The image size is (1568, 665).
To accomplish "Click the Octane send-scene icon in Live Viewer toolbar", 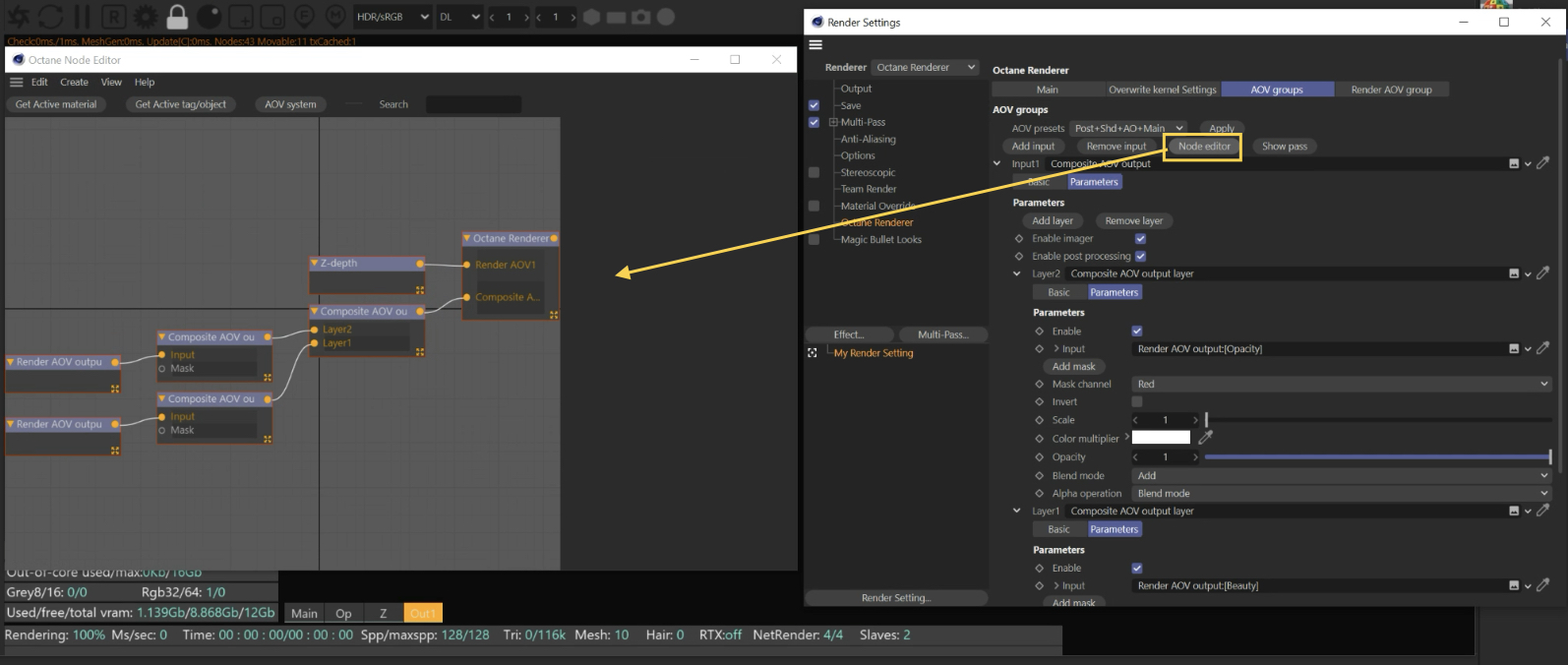I will point(19,17).
